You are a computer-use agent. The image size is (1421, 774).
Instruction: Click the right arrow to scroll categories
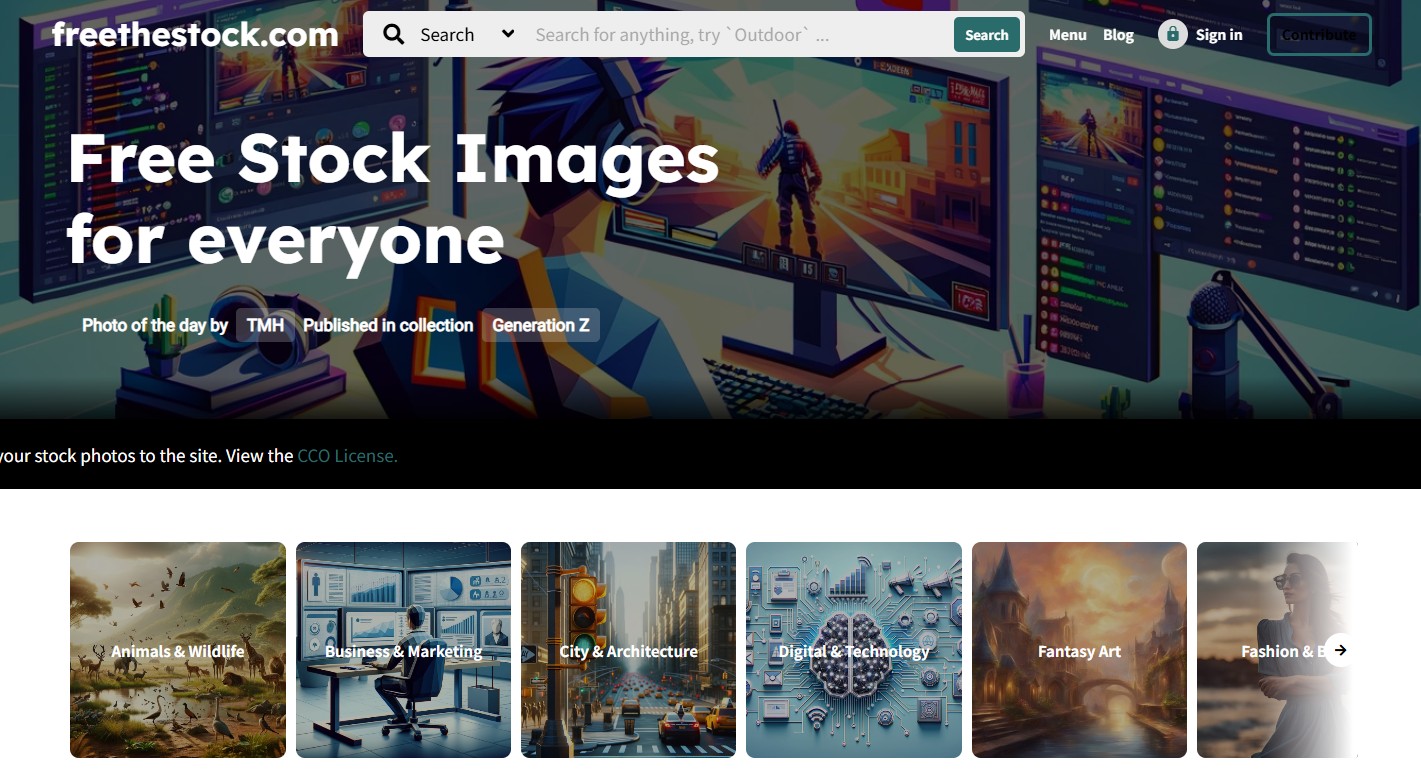(1340, 650)
